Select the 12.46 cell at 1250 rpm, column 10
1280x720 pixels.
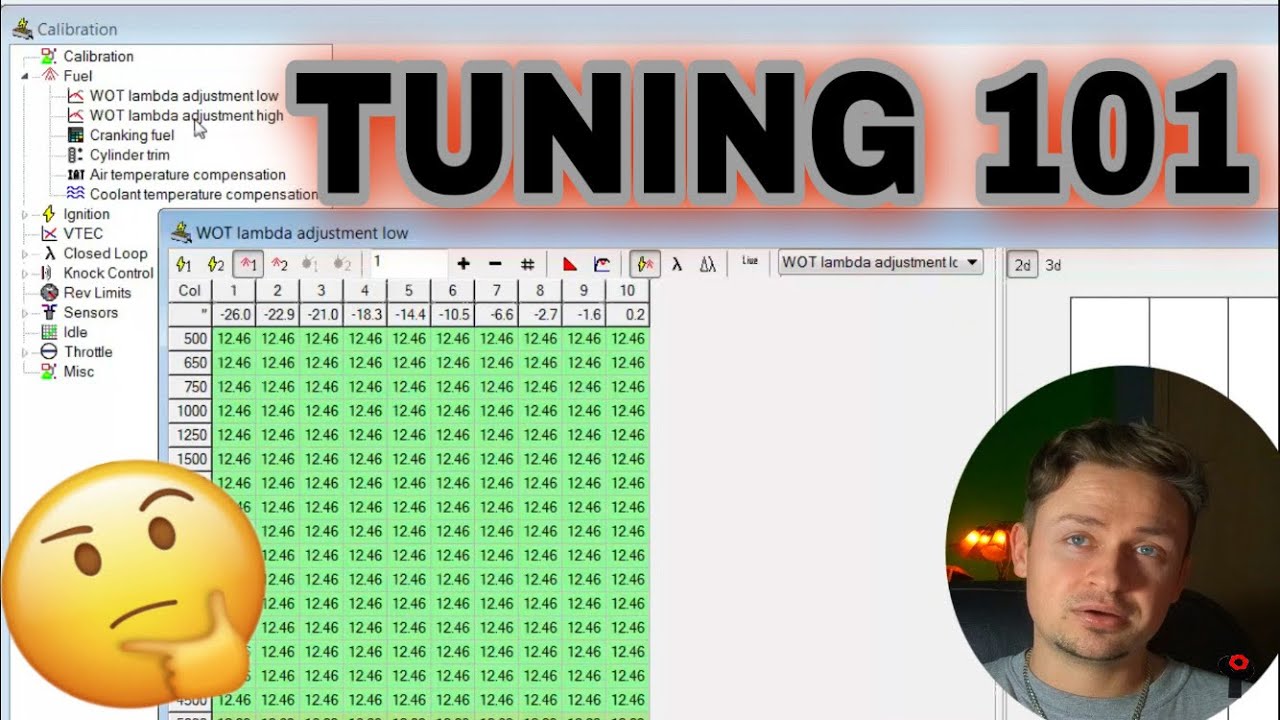[627, 435]
